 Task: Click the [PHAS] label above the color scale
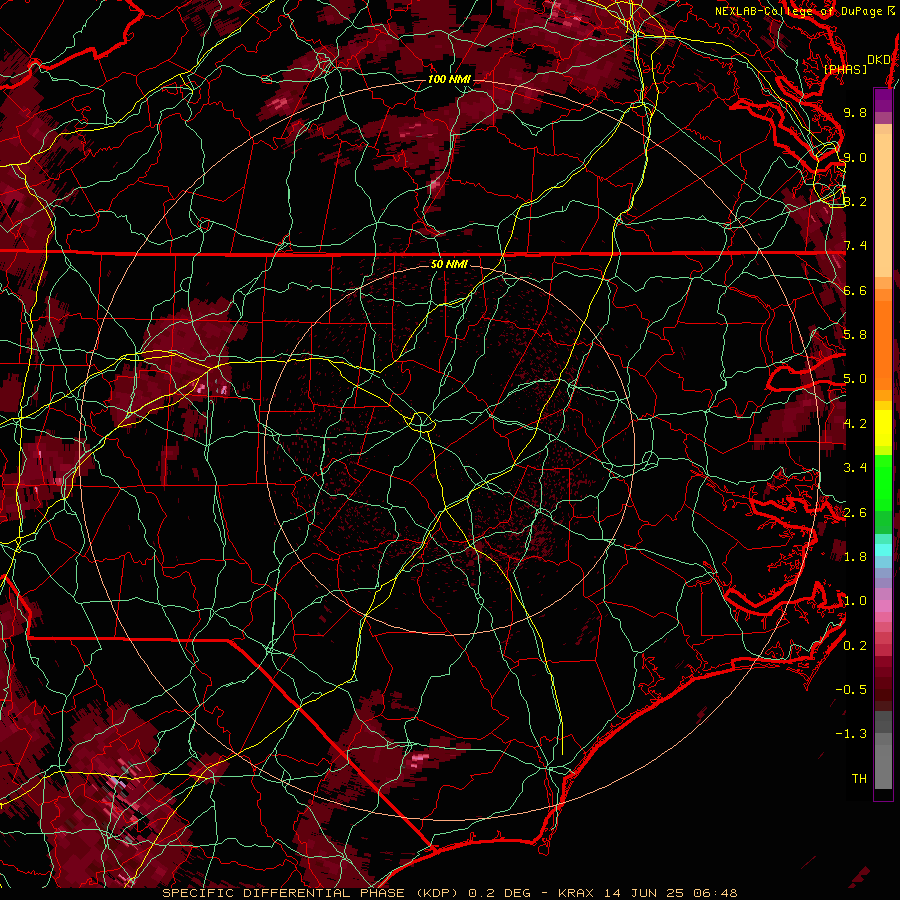(845, 69)
